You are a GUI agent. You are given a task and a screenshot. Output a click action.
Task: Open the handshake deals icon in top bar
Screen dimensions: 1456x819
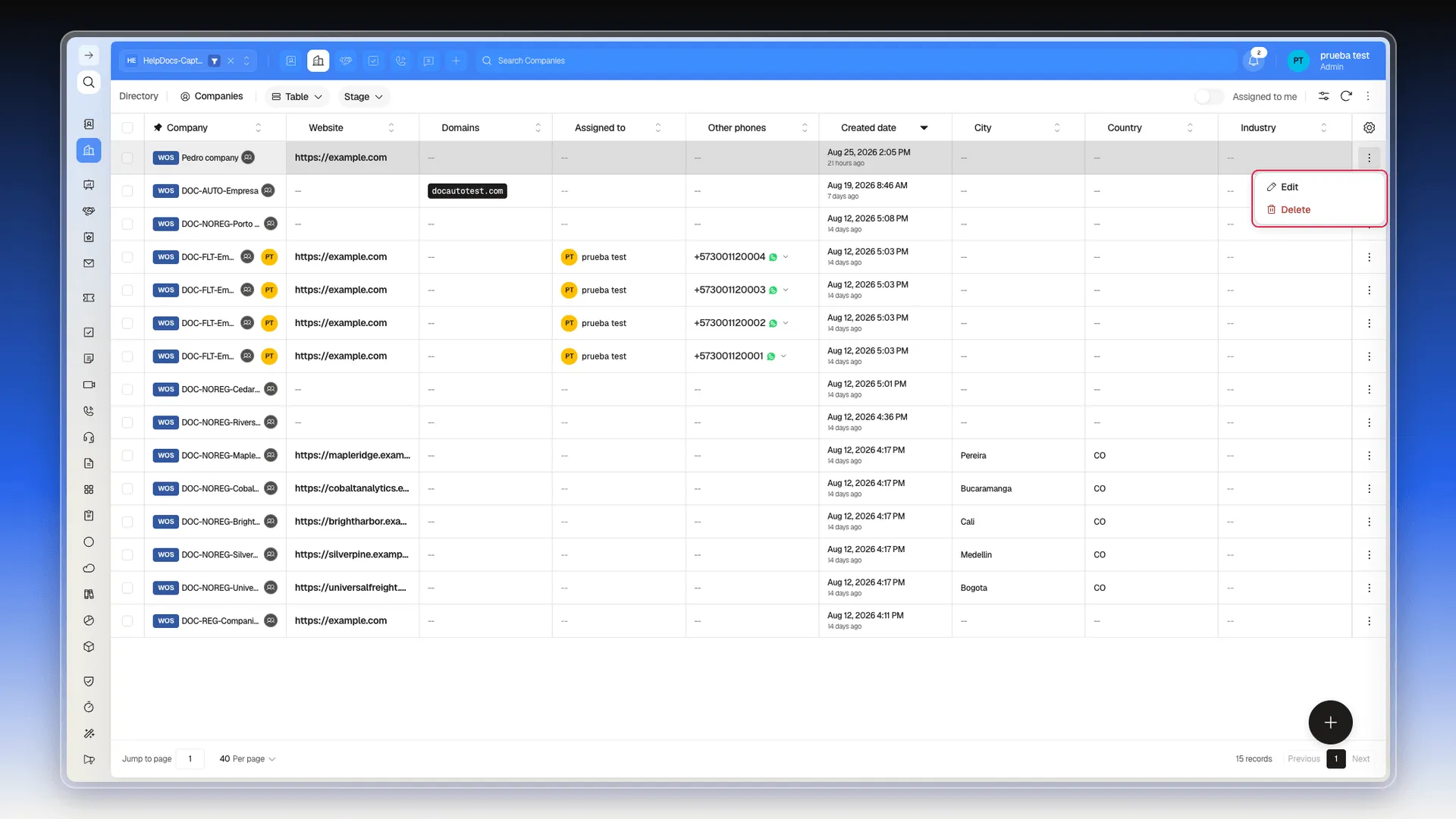click(x=346, y=61)
